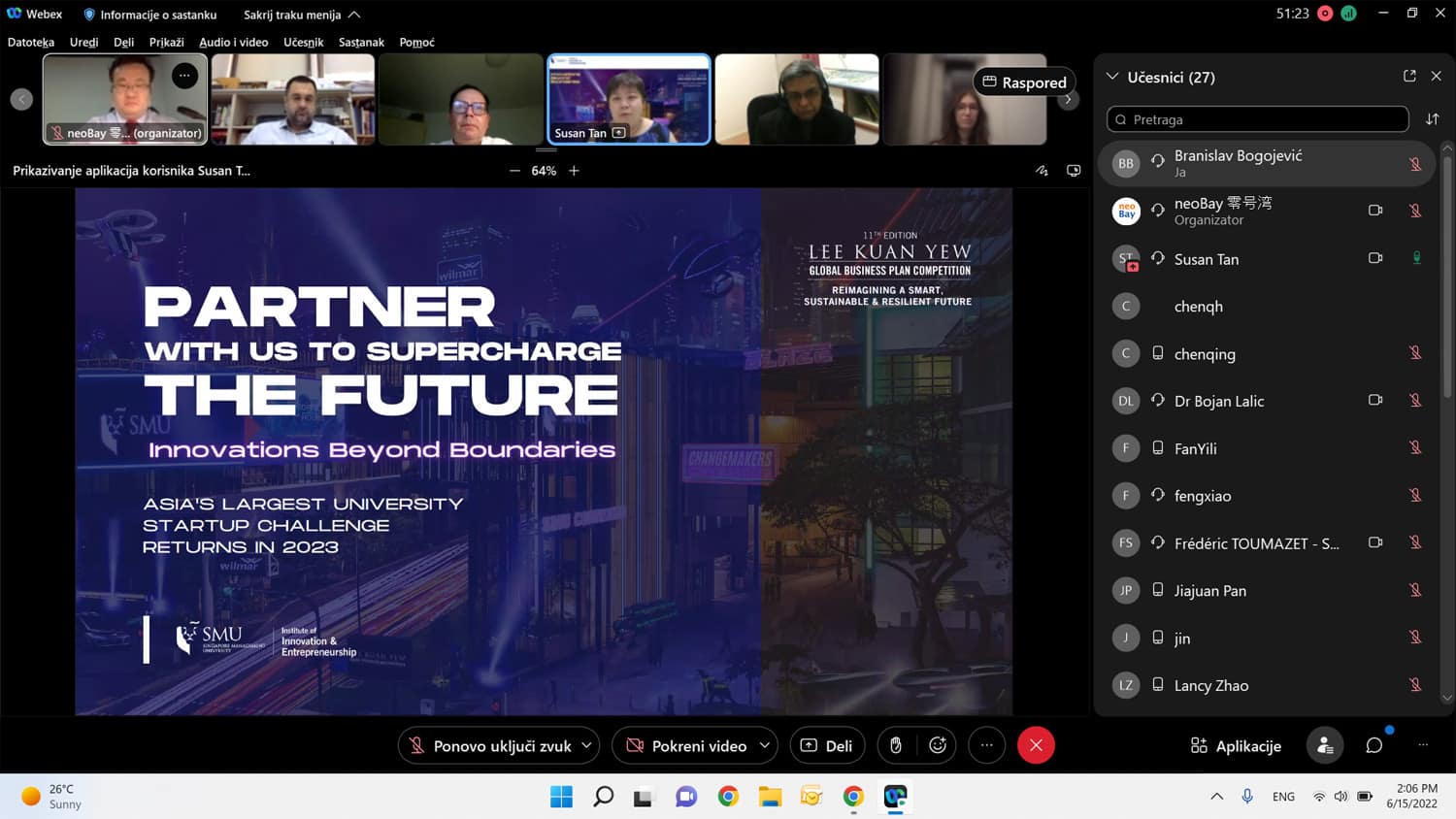This screenshot has width=1456, height=819.
Task: Open the reactions smiley icon
Action: tap(938, 745)
